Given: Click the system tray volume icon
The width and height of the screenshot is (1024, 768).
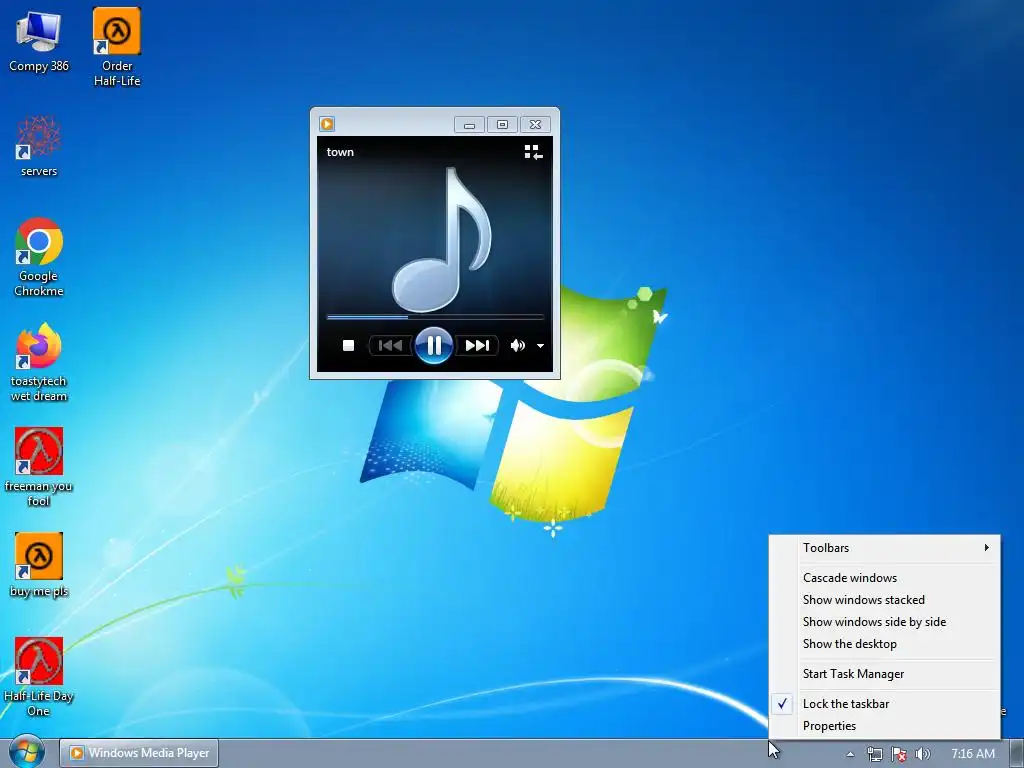Looking at the screenshot, I should point(922,754).
